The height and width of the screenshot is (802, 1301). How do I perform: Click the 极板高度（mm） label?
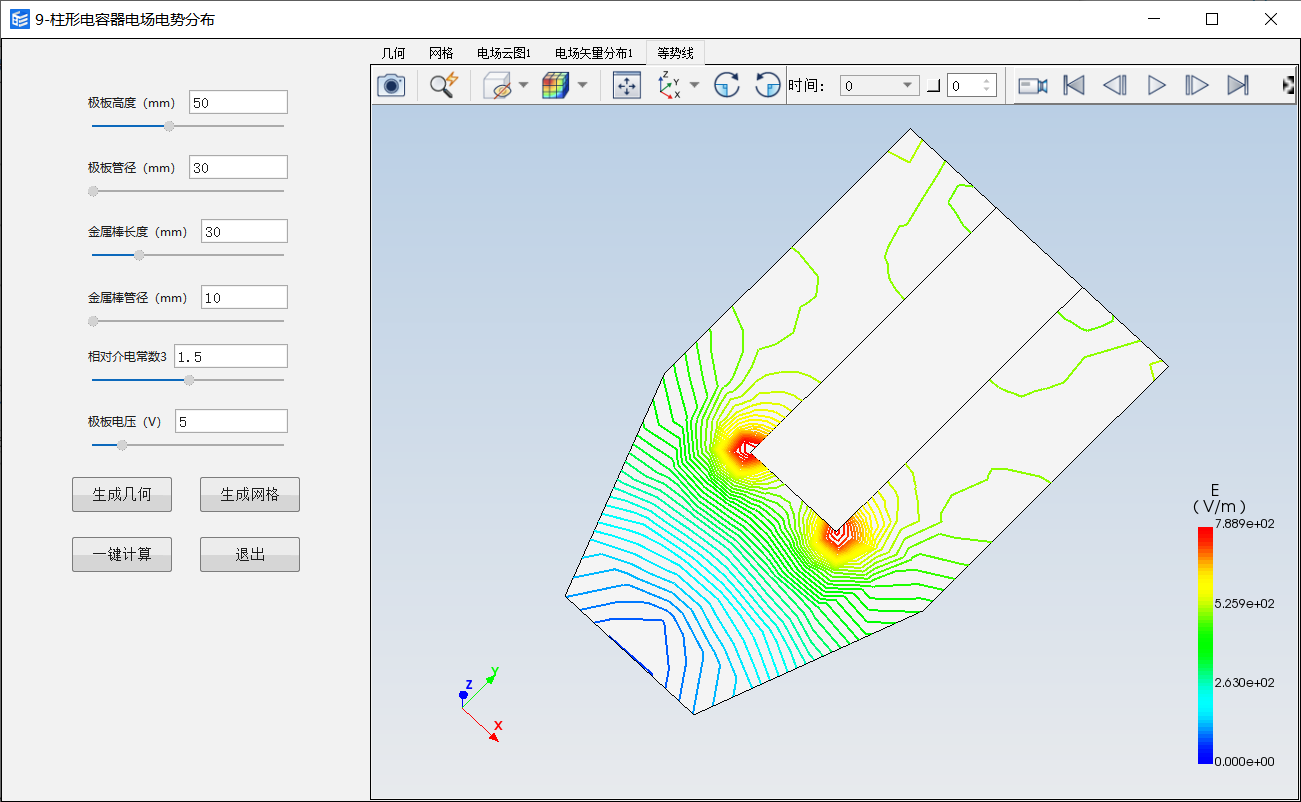click(x=132, y=103)
